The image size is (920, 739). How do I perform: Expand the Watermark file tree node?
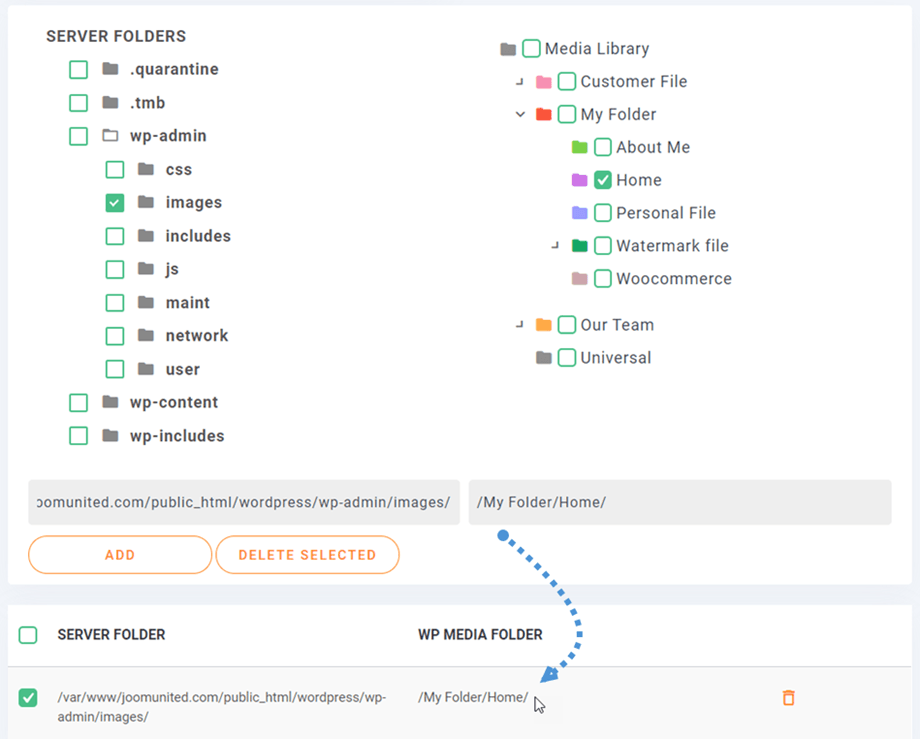tap(556, 246)
